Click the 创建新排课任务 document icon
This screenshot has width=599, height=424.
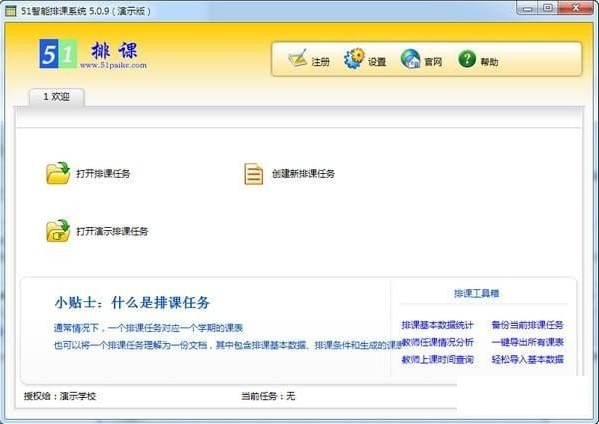tap(254, 174)
